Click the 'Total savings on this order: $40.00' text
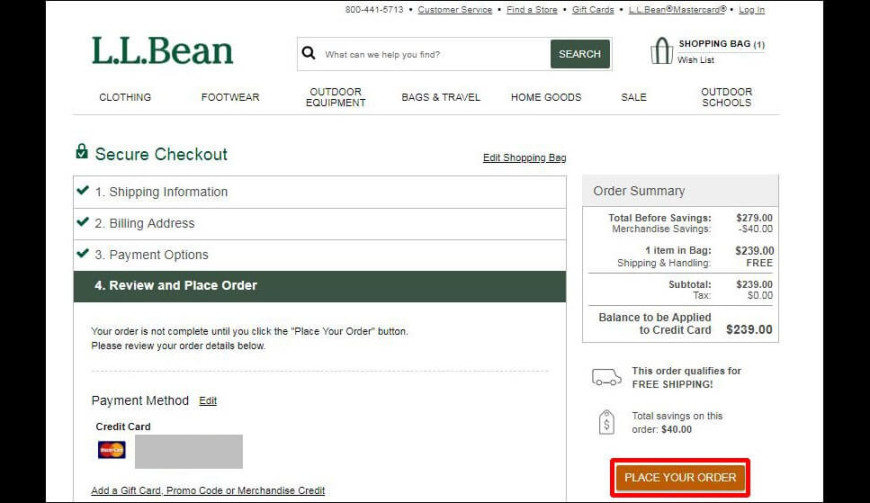The image size is (870, 503). click(x=677, y=423)
